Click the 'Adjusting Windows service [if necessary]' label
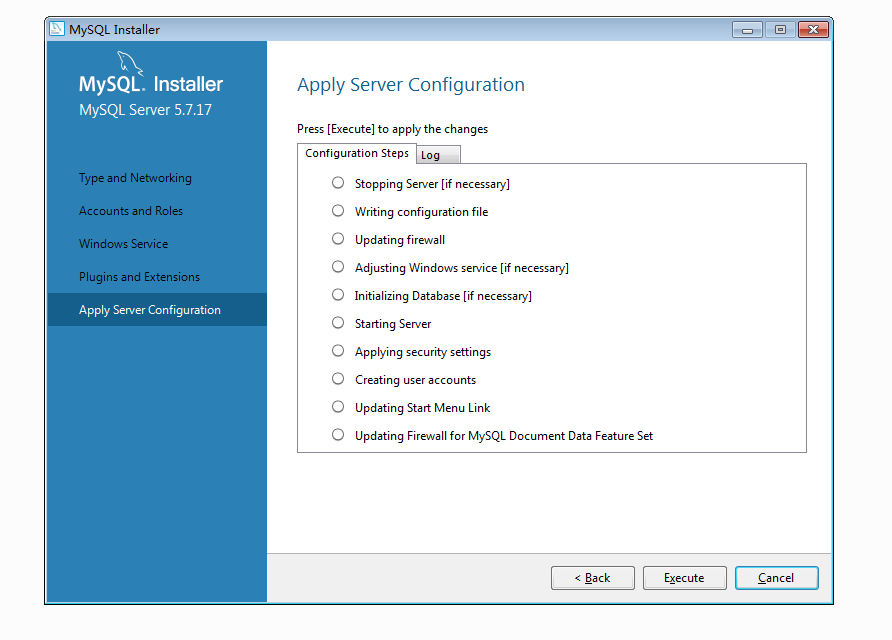 click(462, 267)
